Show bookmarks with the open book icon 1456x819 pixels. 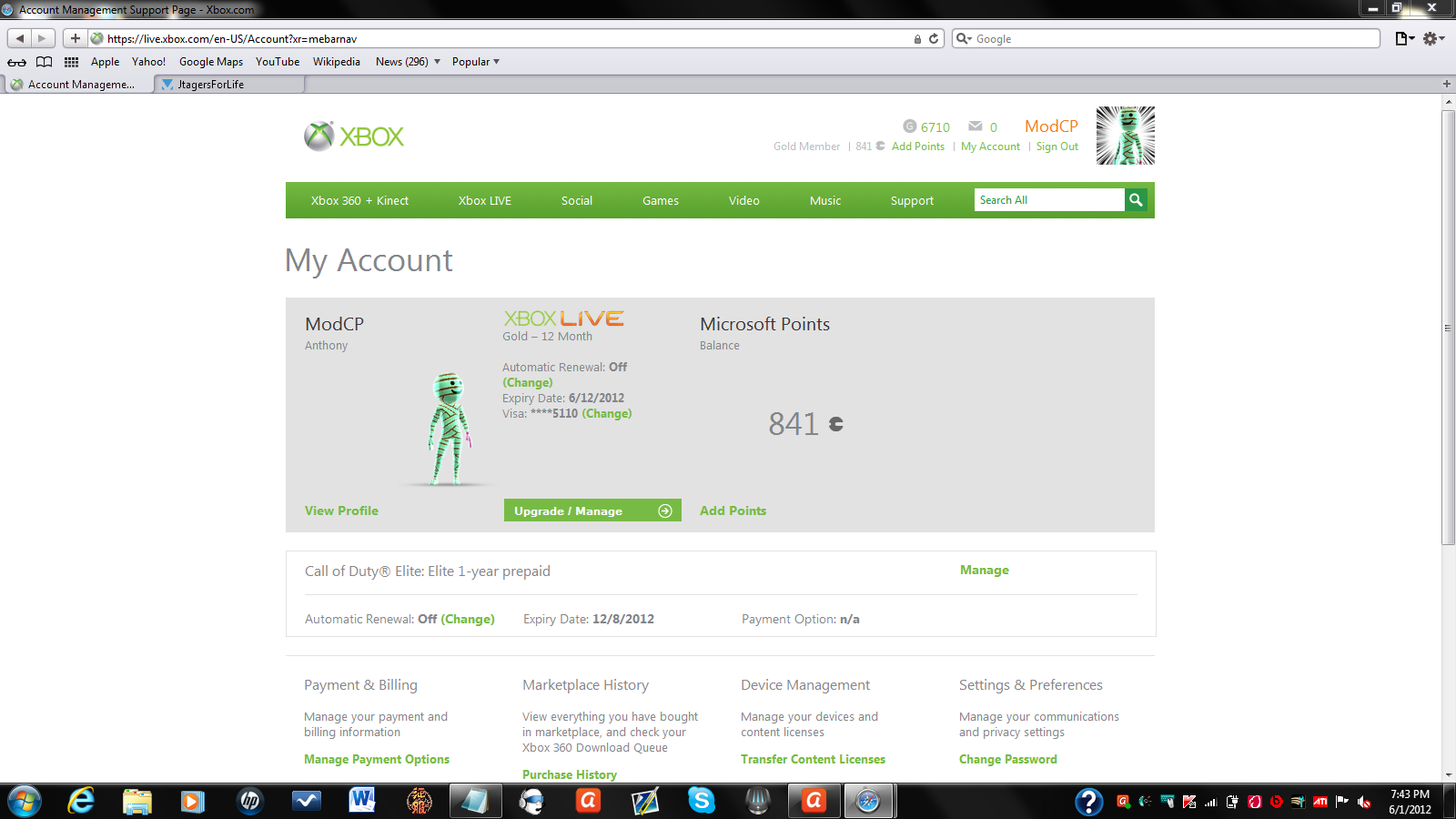tap(44, 62)
